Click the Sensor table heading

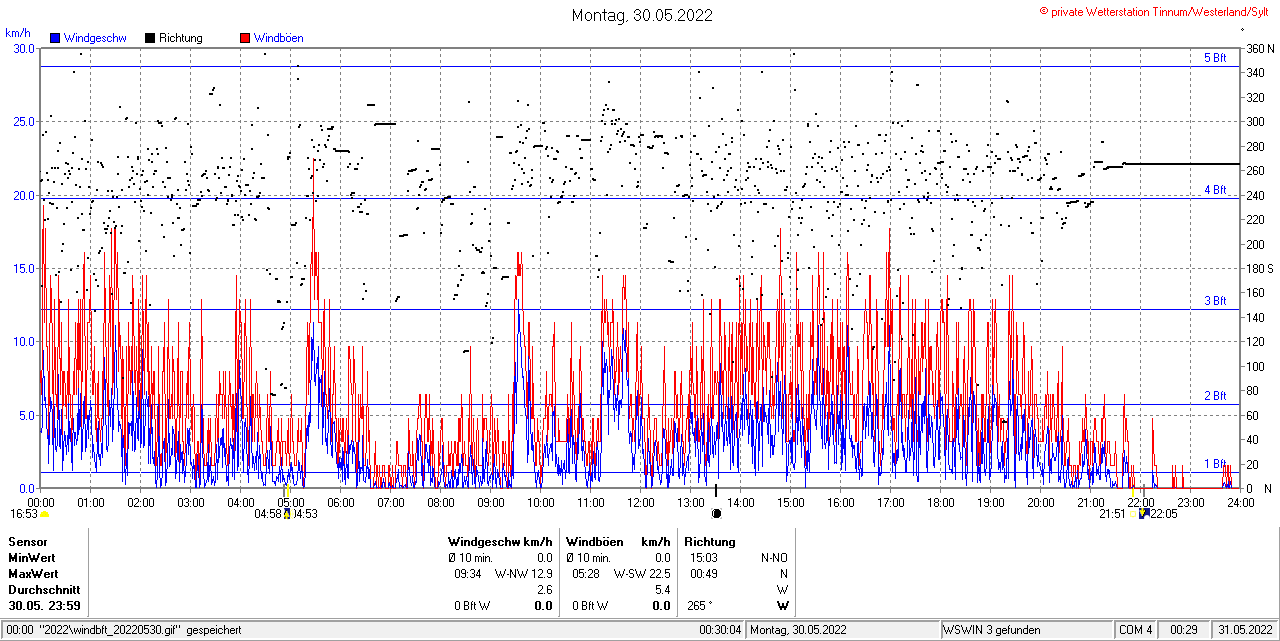tap(28, 542)
